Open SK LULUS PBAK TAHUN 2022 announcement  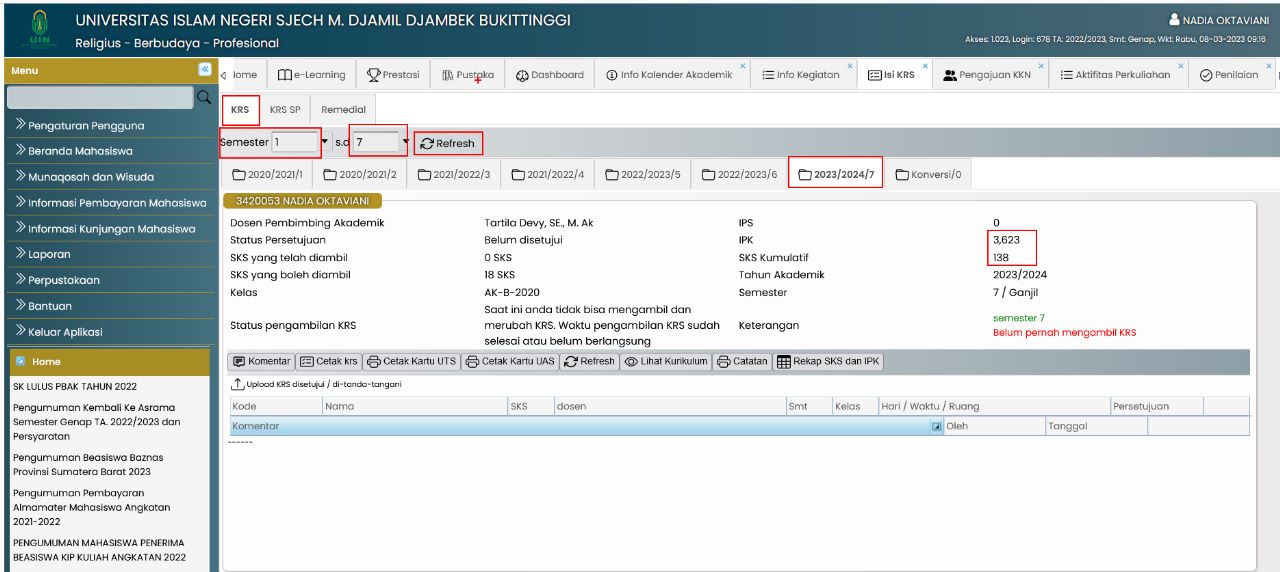coord(75,386)
